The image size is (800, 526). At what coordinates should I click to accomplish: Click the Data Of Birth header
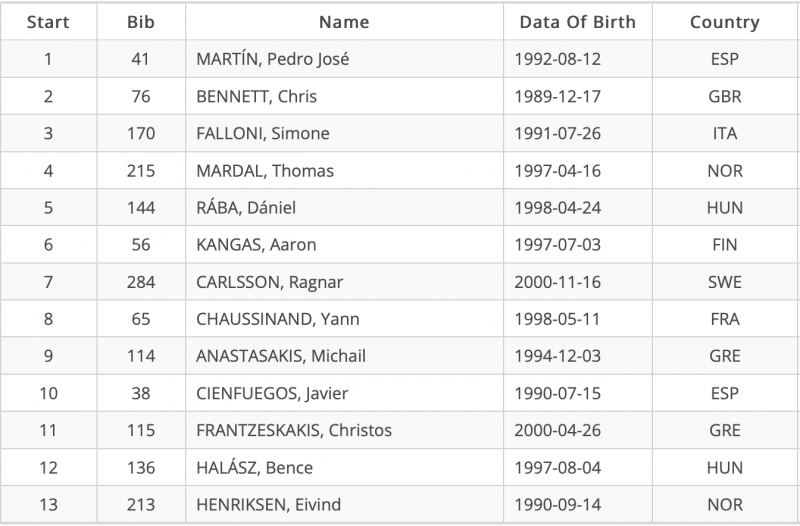tap(578, 22)
